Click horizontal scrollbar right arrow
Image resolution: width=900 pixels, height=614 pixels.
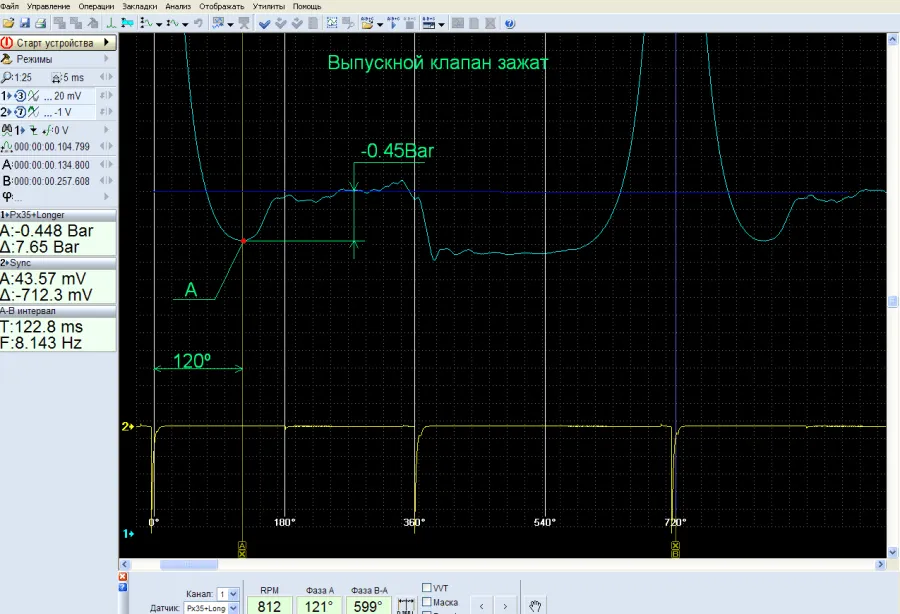pyautogui.click(x=881, y=565)
